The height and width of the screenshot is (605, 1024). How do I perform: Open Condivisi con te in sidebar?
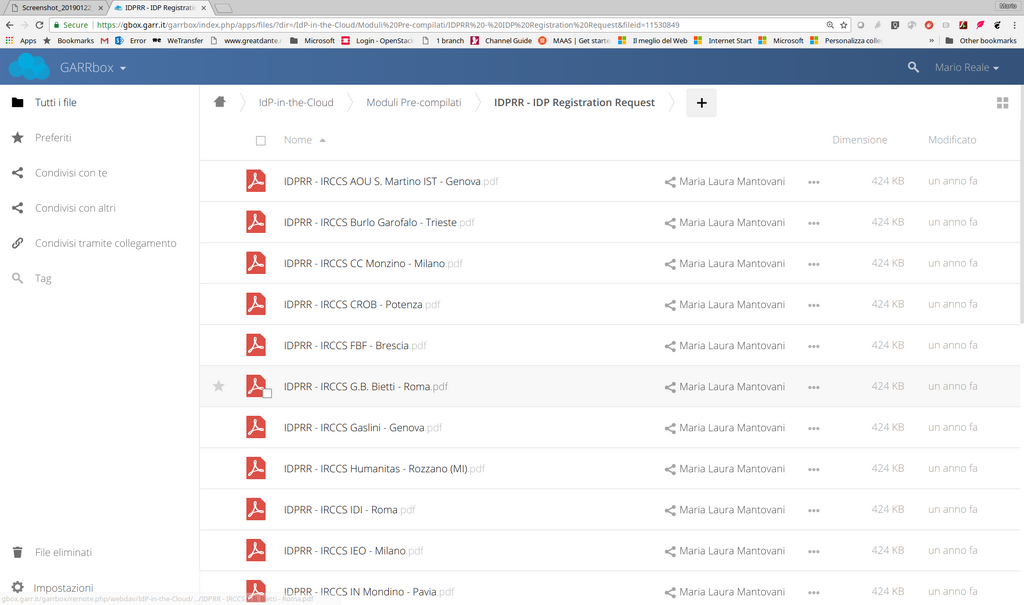(71, 173)
